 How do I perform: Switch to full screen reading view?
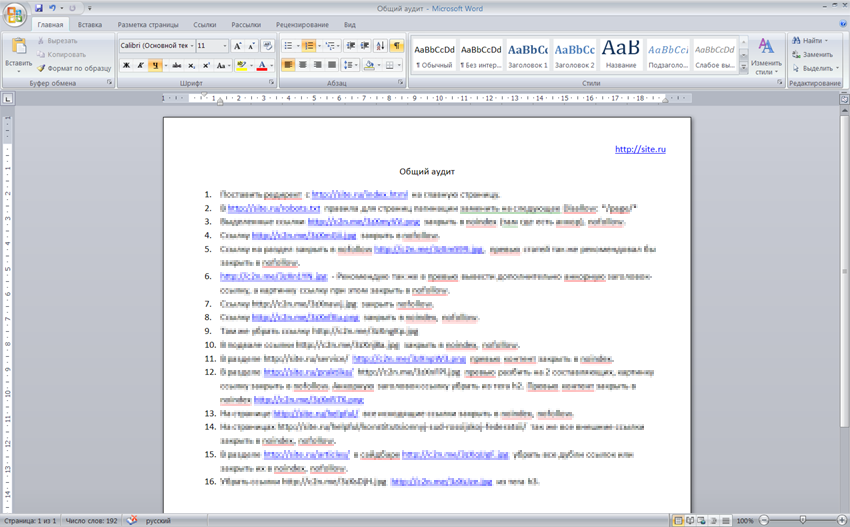[690, 520]
